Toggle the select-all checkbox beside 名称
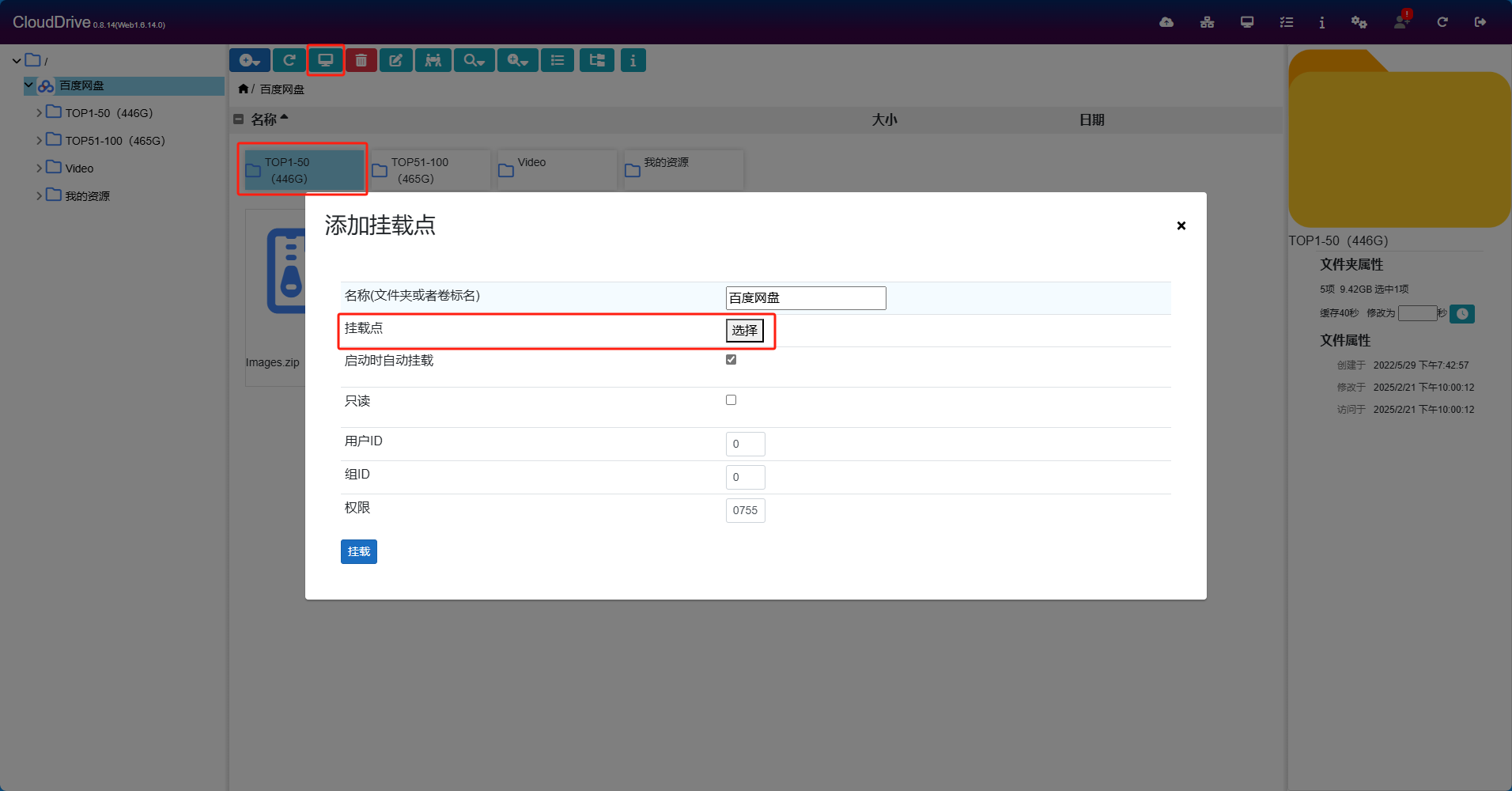The height and width of the screenshot is (791, 1512). (238, 119)
